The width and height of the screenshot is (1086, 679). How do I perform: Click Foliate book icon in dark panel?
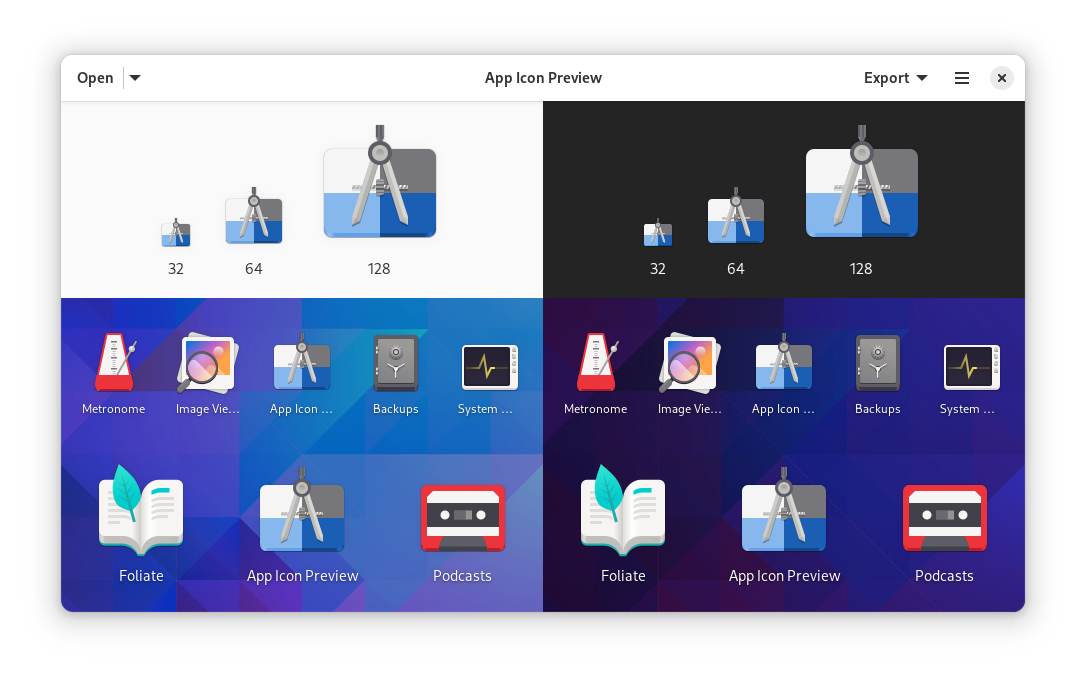pos(623,510)
